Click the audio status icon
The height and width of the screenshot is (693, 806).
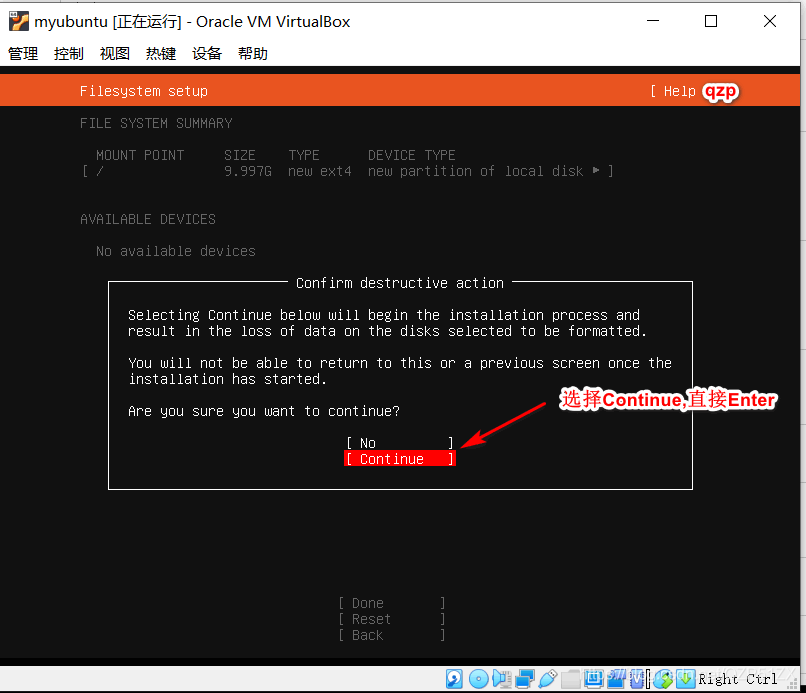[x=501, y=679]
